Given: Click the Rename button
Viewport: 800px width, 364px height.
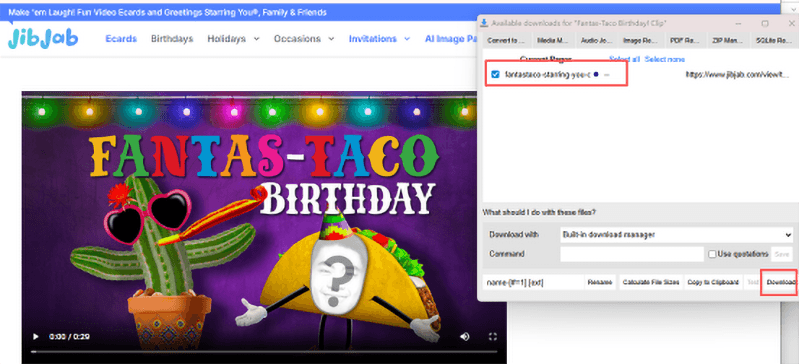Looking at the screenshot, I should pyautogui.click(x=600, y=282).
